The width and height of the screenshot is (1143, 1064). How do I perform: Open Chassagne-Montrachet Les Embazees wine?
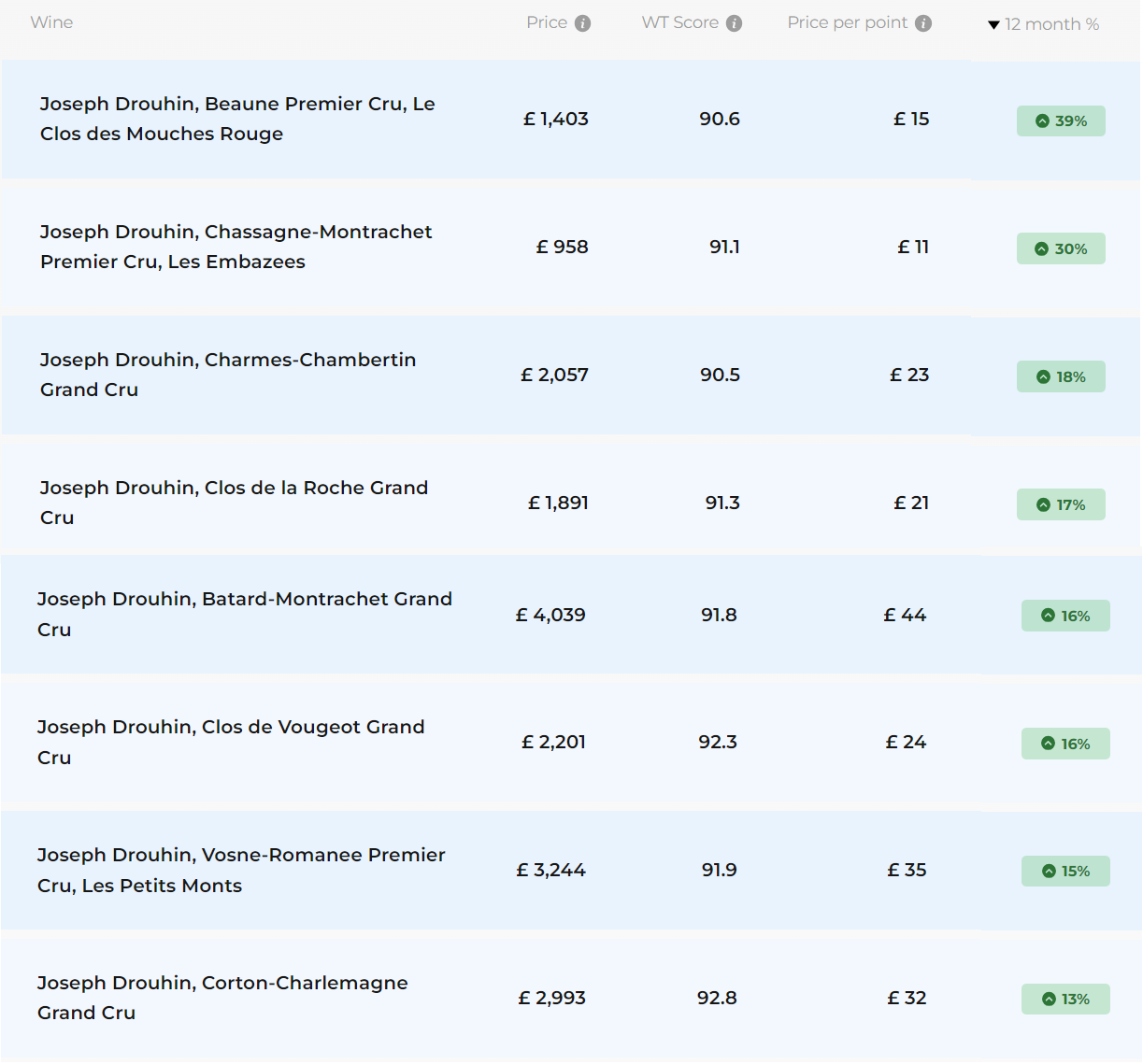pyautogui.click(x=236, y=247)
